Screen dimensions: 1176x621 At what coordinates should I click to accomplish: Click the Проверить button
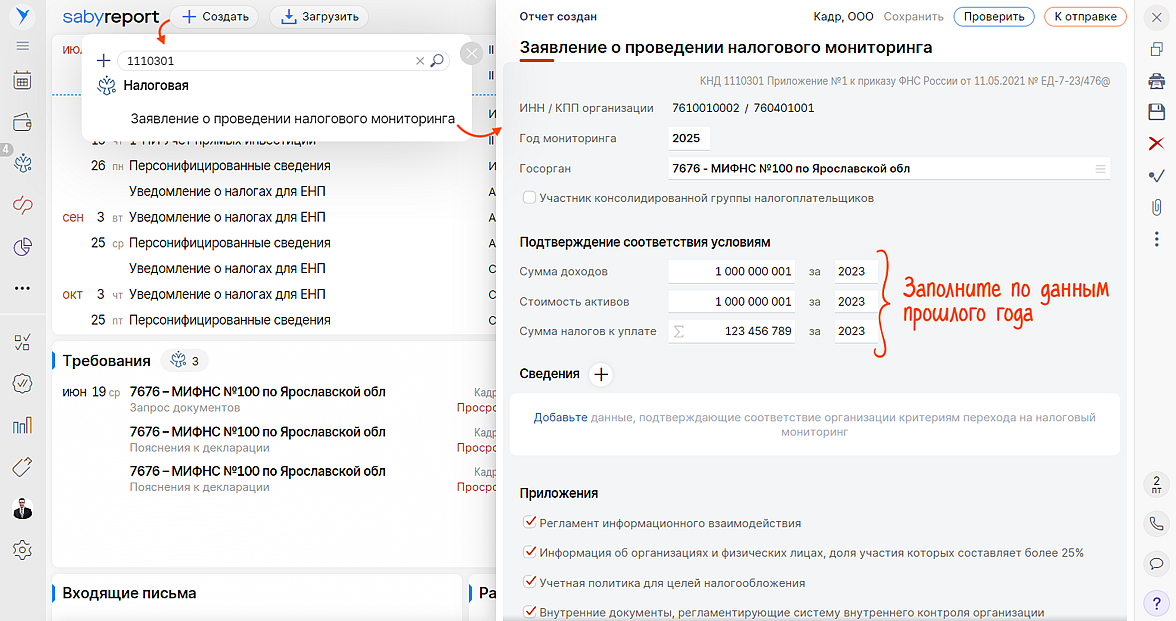tap(994, 16)
